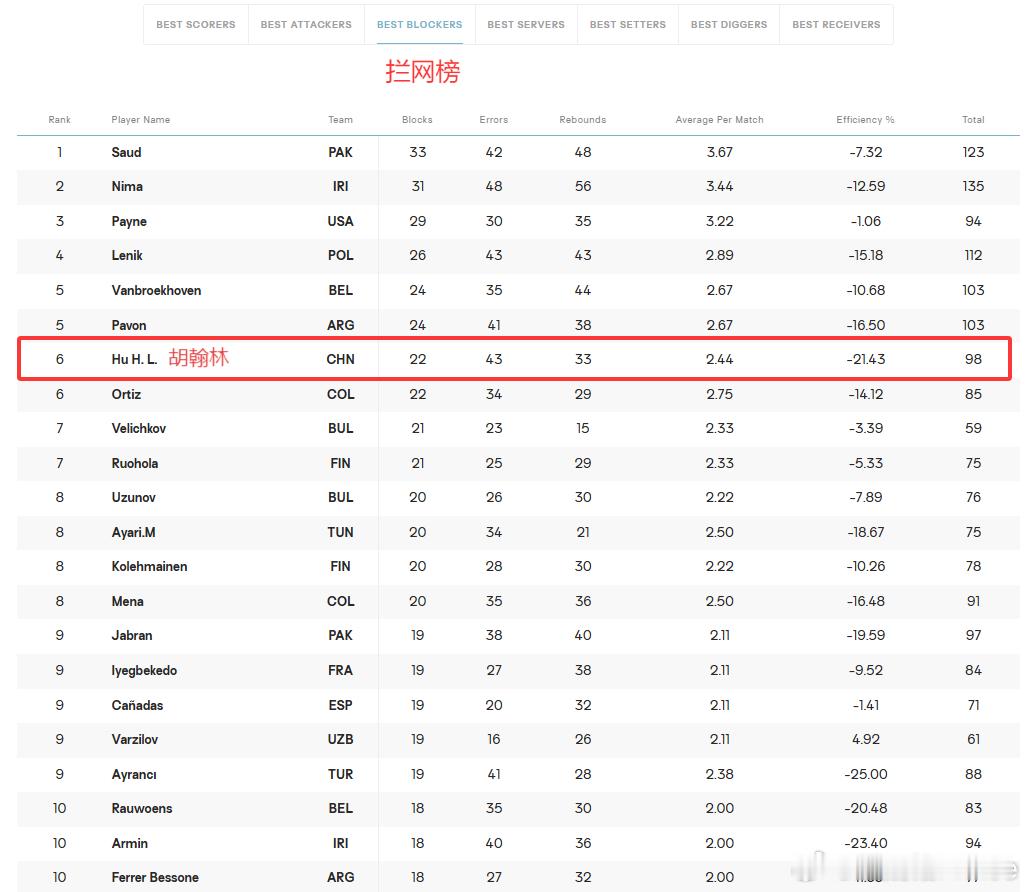Open Vanbroekhoven player entry
Image resolution: width=1028 pixels, height=892 pixels.
pyautogui.click(x=156, y=290)
